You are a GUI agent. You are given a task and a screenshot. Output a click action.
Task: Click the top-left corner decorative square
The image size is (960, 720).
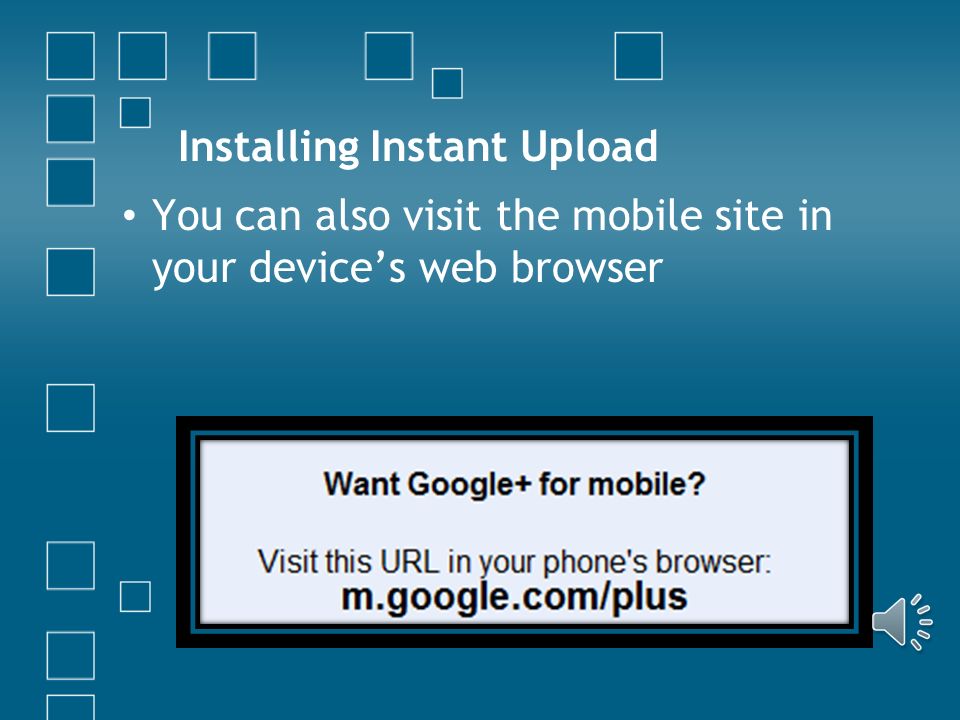70,56
